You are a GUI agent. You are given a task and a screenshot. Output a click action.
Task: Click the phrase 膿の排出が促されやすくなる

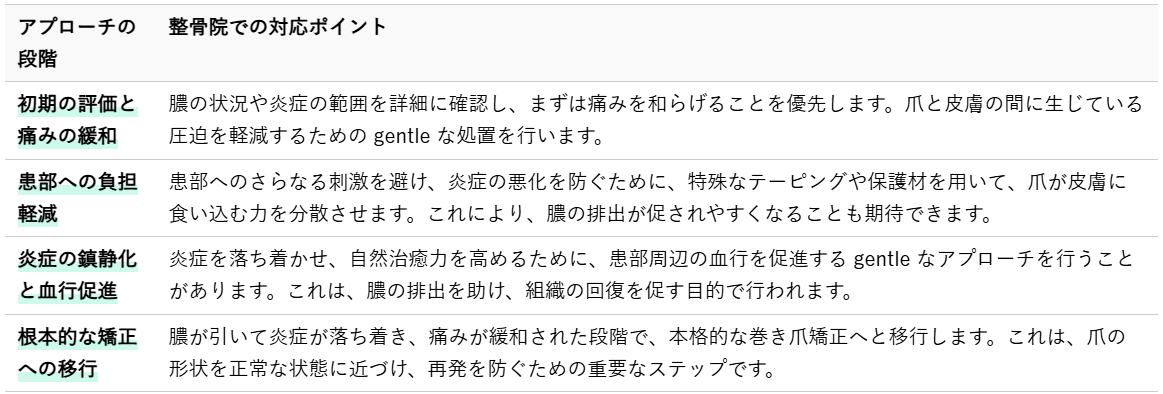[x=675, y=214]
